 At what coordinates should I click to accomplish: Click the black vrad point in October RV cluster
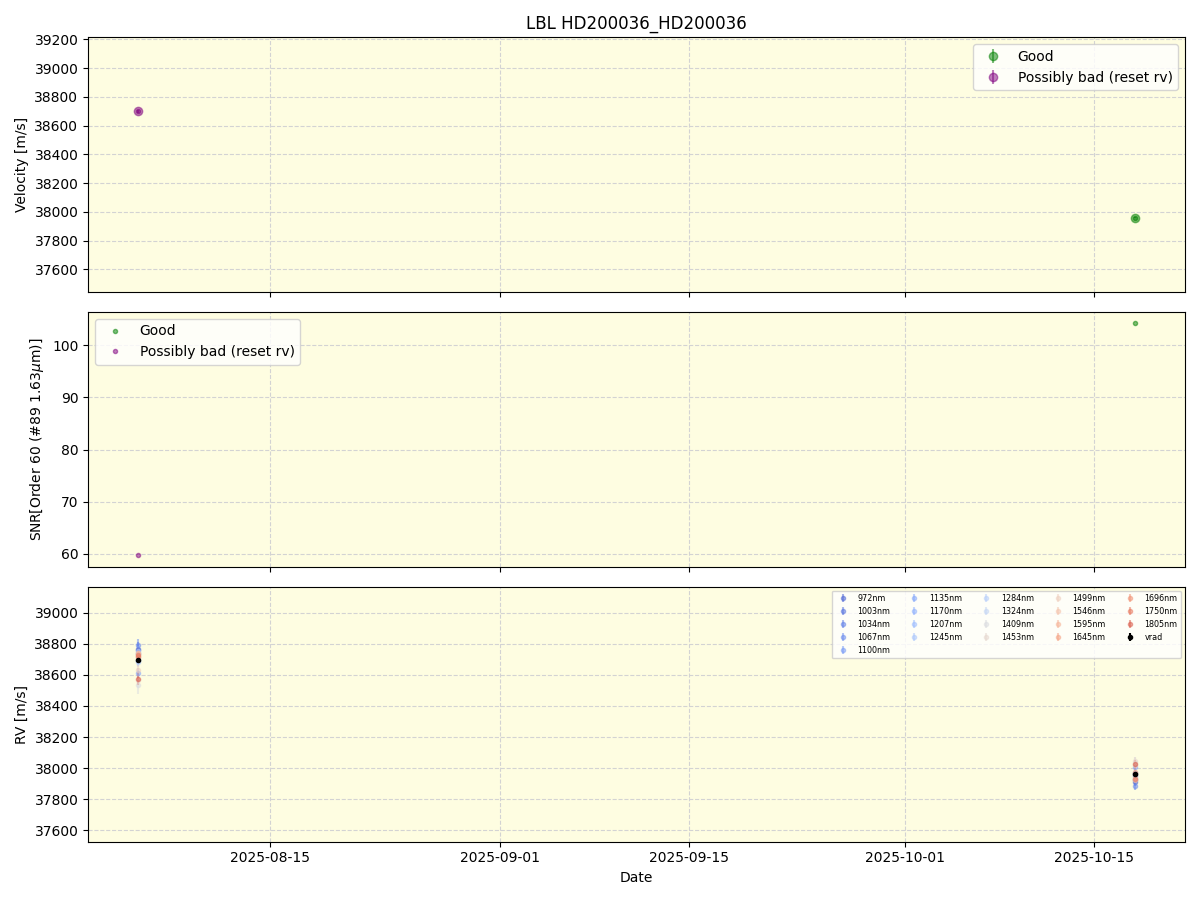point(1135,774)
